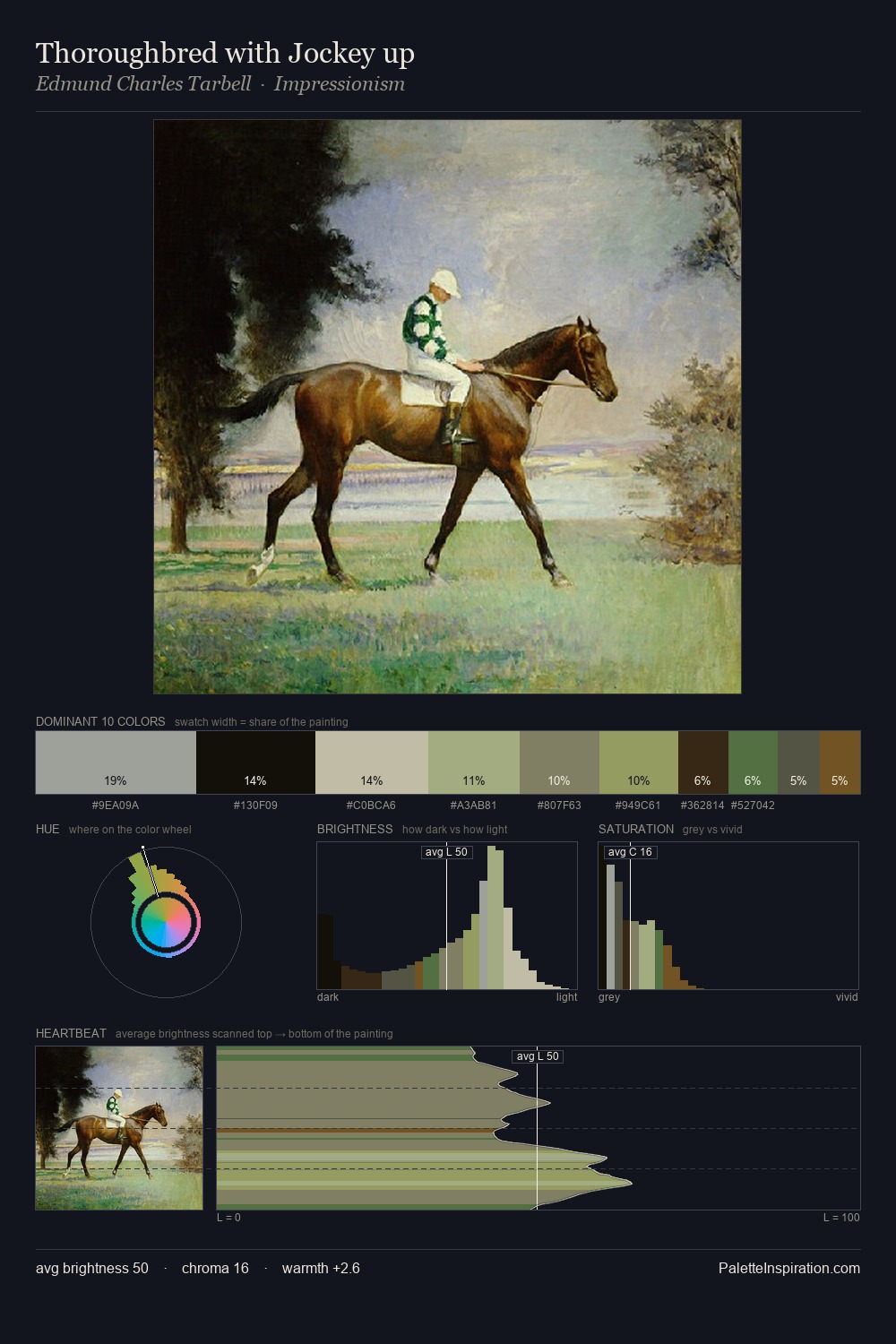Screen dimensions: 896x1344
Task: Click the 'HUE' section heading
Action: point(47,829)
